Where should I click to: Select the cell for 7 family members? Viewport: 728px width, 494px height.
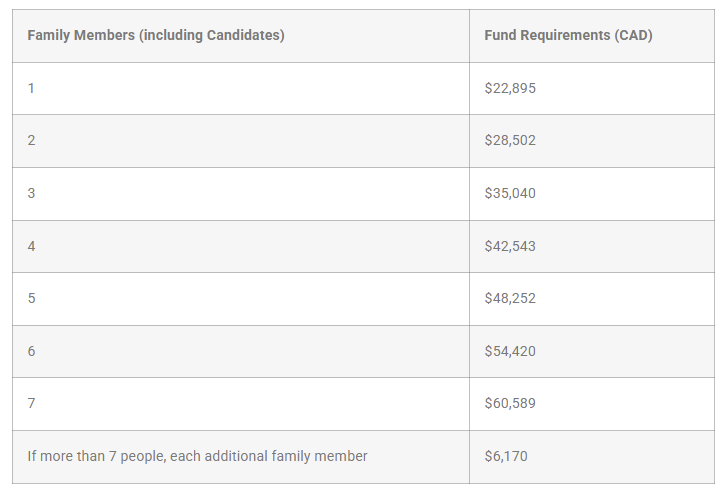pyautogui.click(x=31, y=403)
